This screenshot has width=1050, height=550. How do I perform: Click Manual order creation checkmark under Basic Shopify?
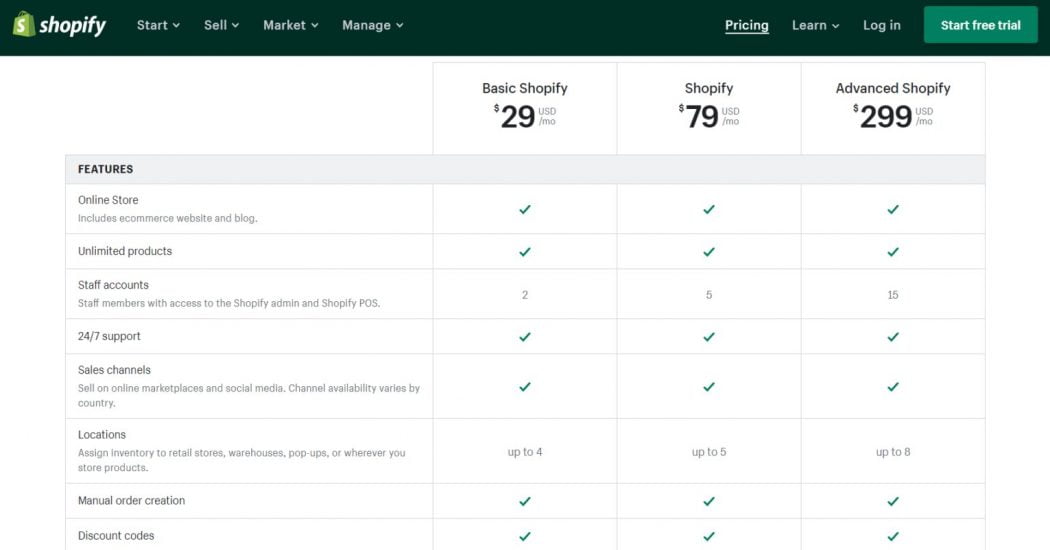(525, 501)
